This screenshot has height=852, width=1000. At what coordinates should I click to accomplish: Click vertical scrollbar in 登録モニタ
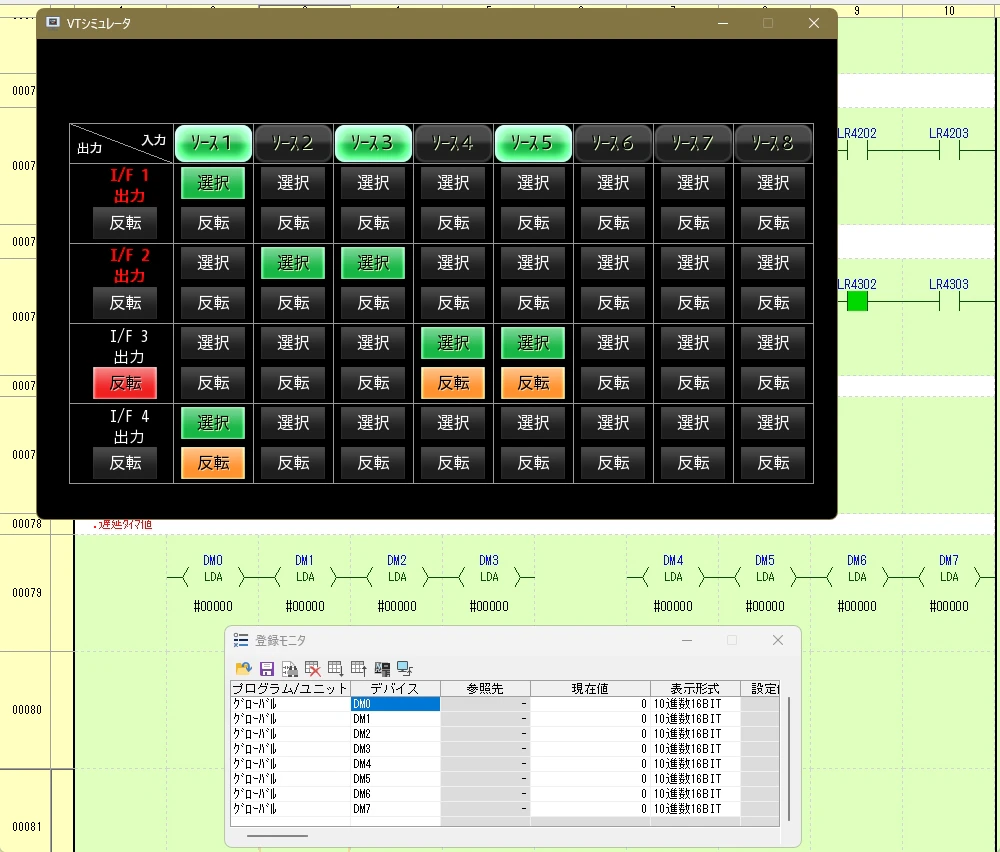[789, 759]
